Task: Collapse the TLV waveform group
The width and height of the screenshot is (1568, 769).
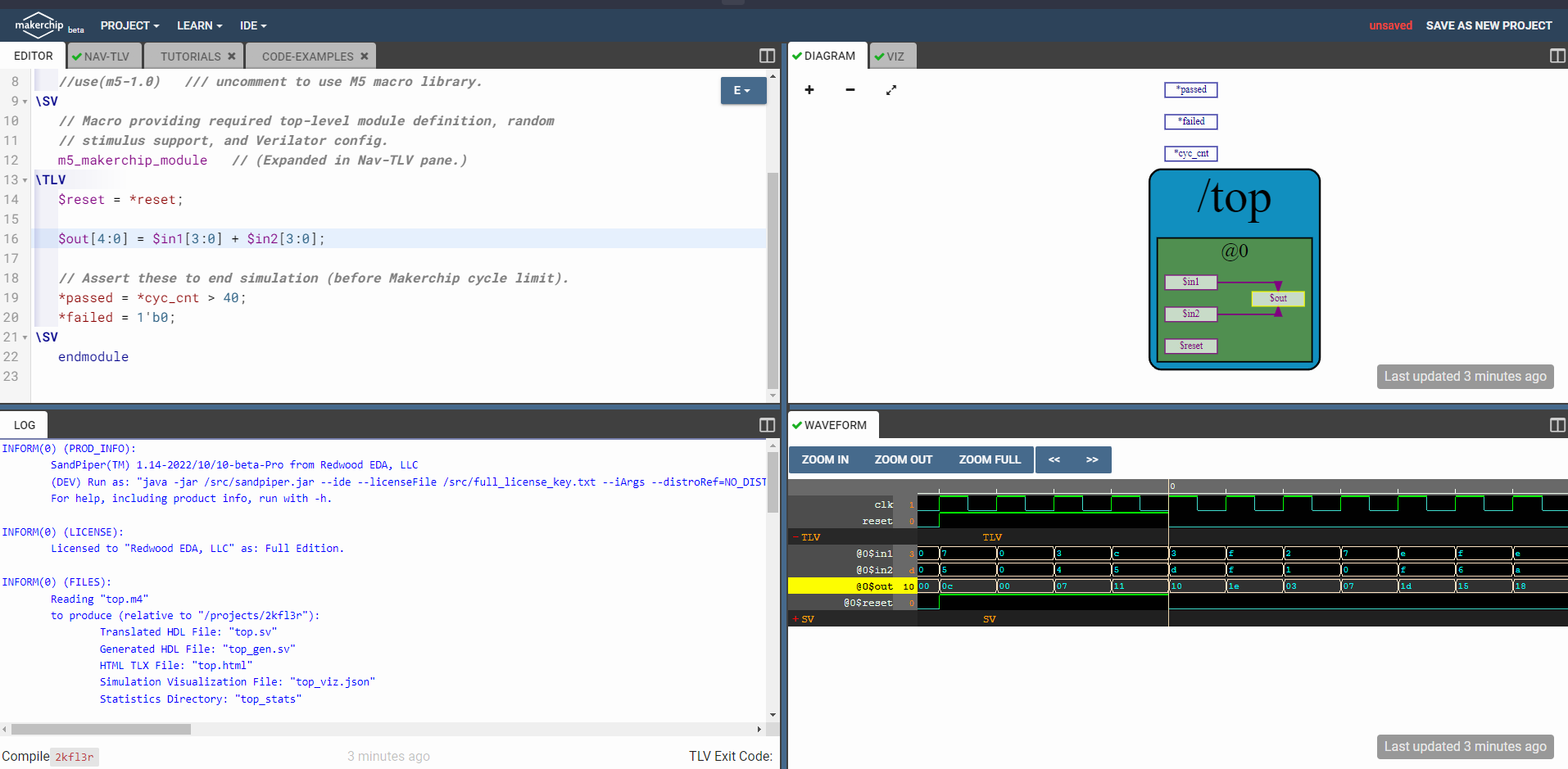Action: click(x=795, y=537)
